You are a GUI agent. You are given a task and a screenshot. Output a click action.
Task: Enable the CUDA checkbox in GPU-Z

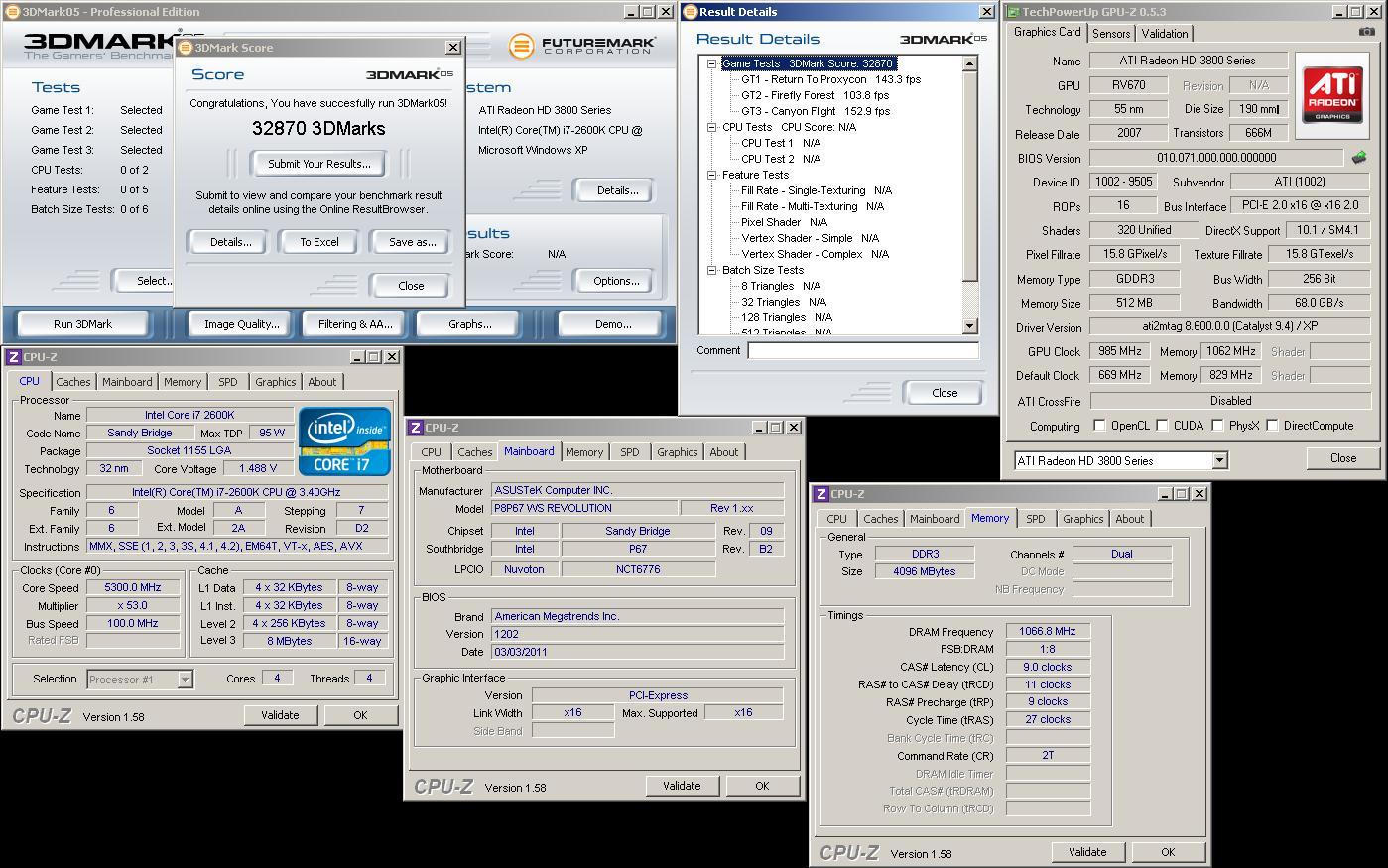tap(1162, 426)
